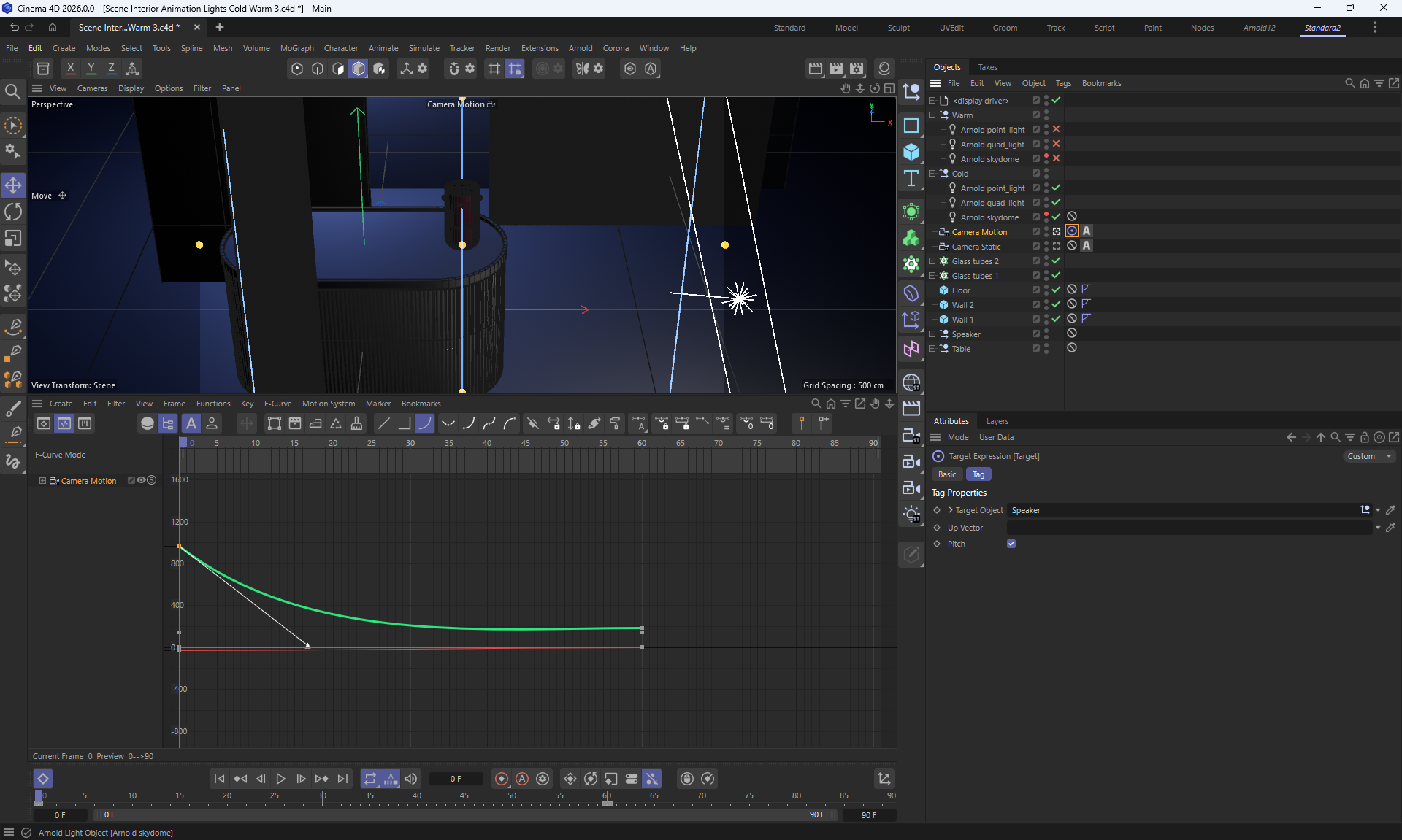The height and width of the screenshot is (840, 1402).
Task: Click the Render to Picture Viewer icon
Action: pyautogui.click(x=836, y=69)
